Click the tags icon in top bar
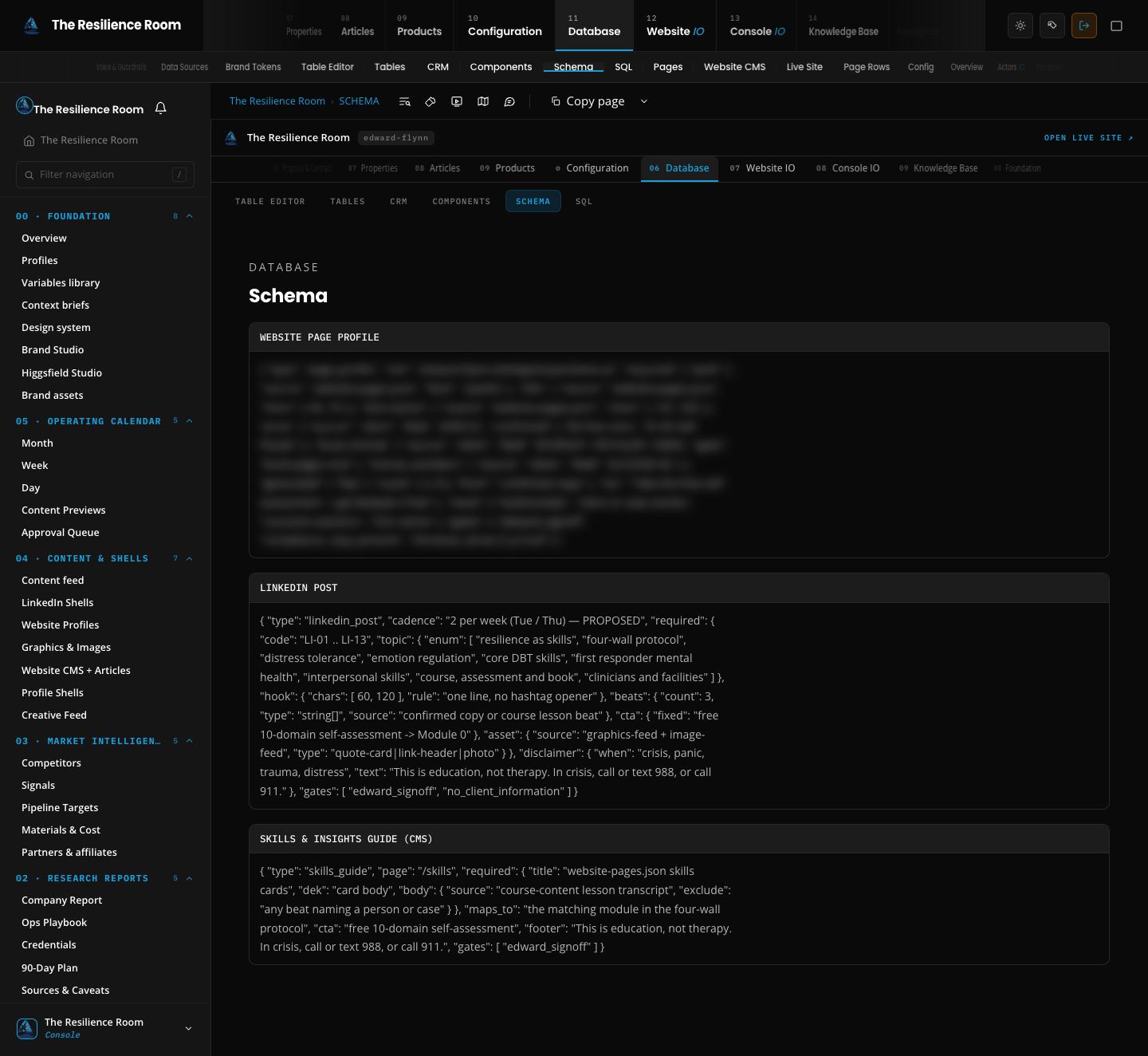 pyautogui.click(x=1052, y=26)
